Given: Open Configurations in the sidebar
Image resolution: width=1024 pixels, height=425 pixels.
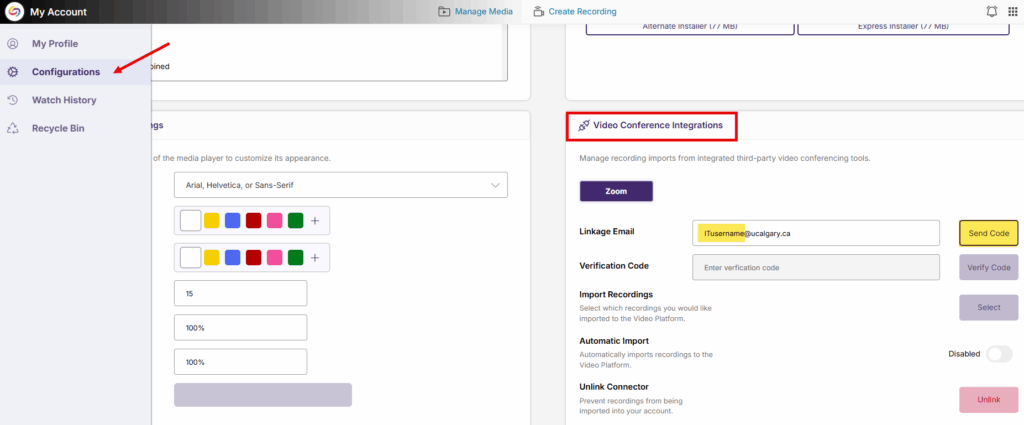Looking at the screenshot, I should (66, 72).
